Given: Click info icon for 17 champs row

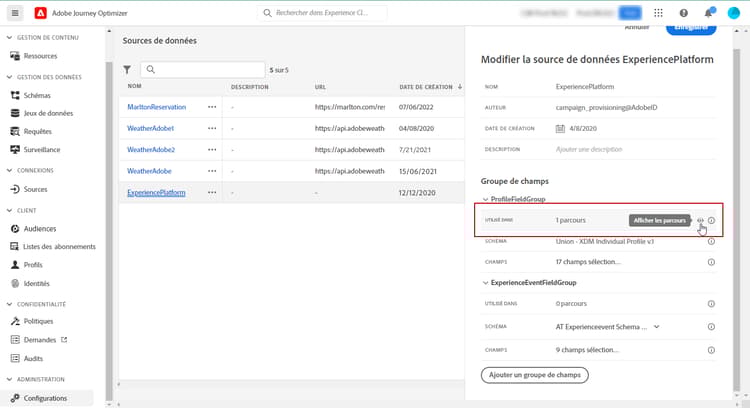Looking at the screenshot, I should point(711,262).
